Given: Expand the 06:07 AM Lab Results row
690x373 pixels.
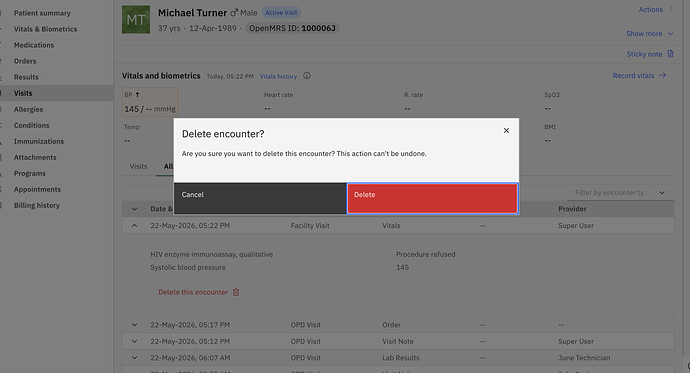Looking at the screenshot, I should [135, 358].
